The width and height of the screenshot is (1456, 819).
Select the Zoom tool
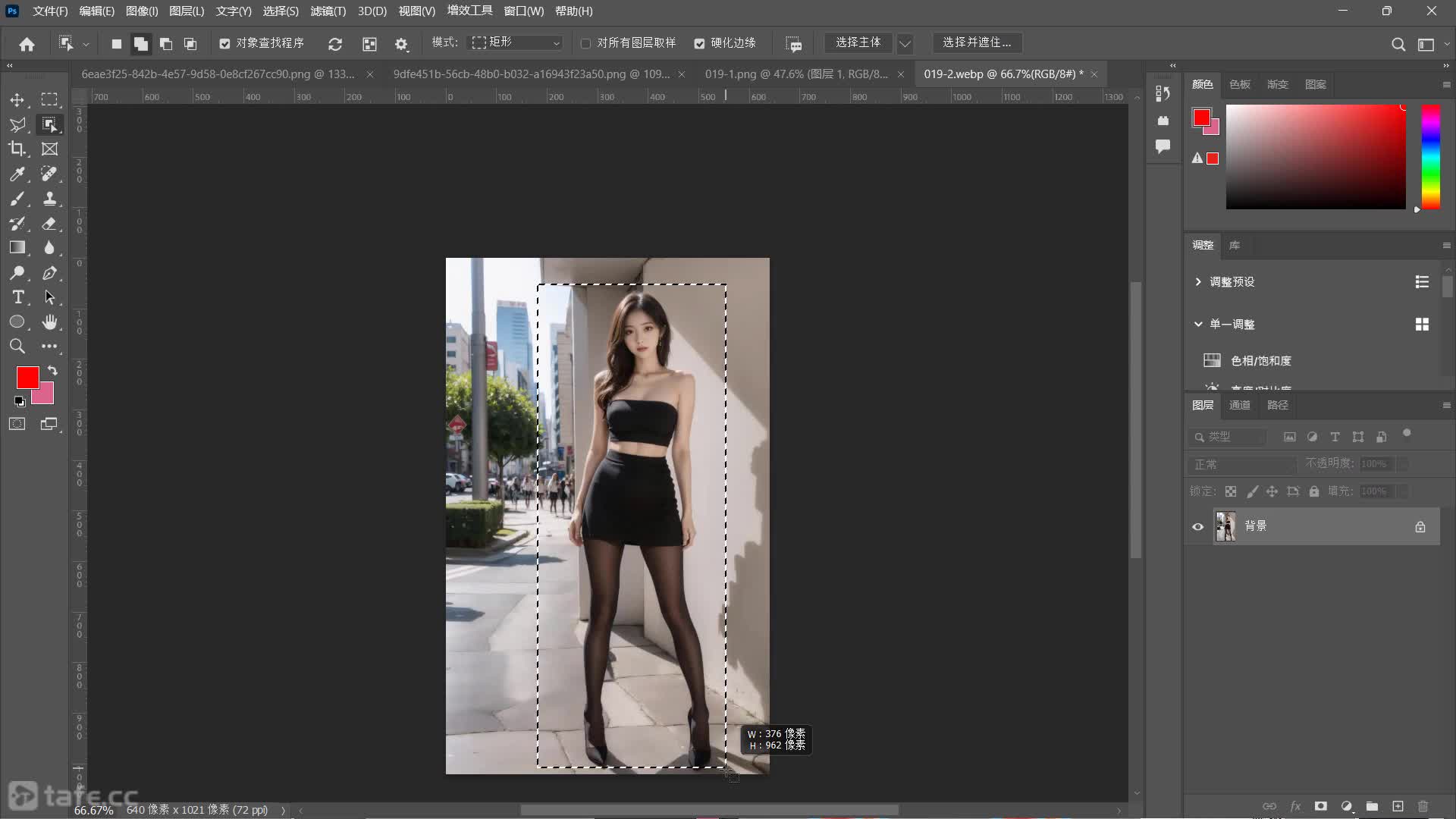click(17, 347)
